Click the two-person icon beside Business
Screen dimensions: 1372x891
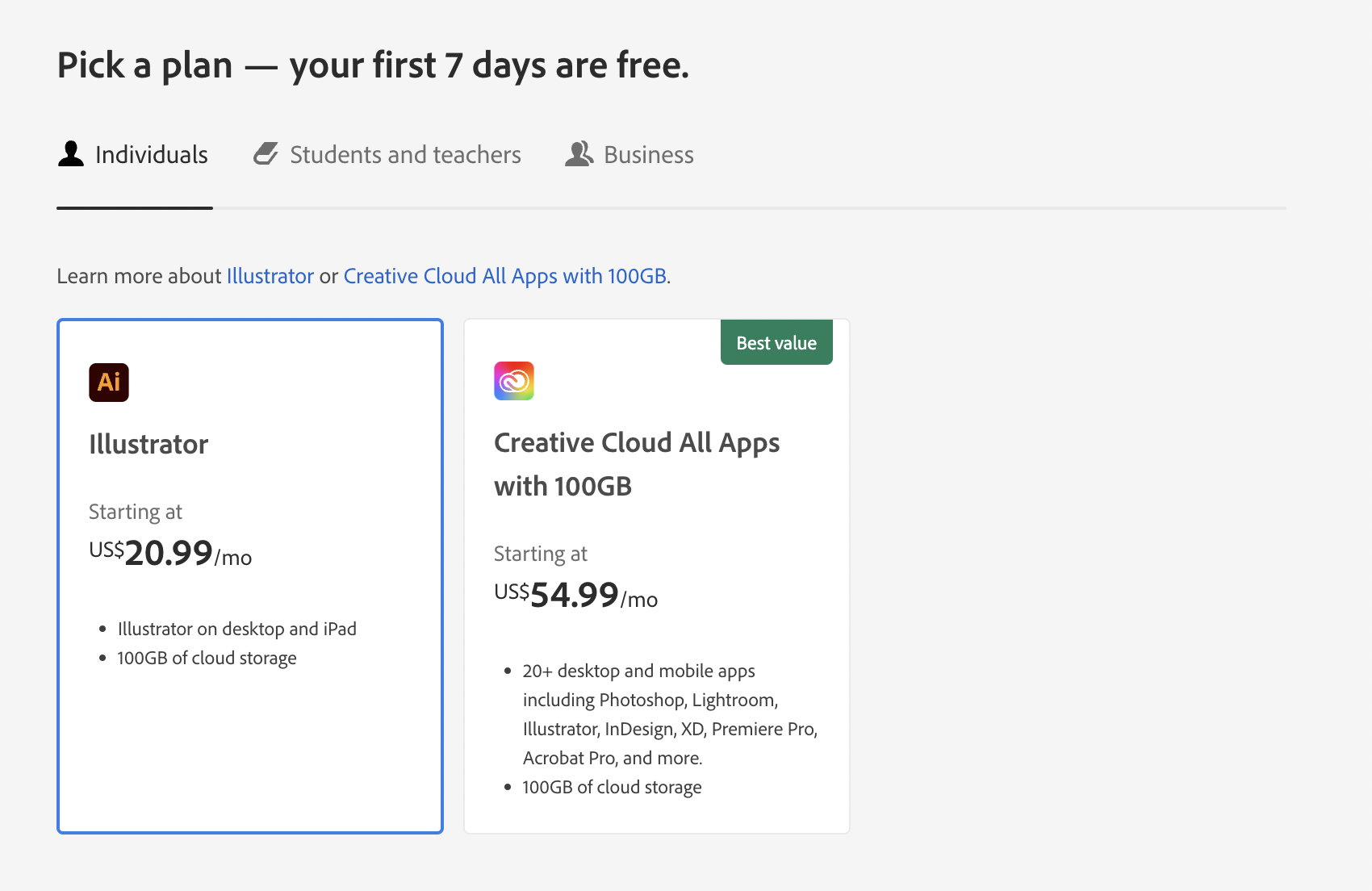[x=579, y=153]
